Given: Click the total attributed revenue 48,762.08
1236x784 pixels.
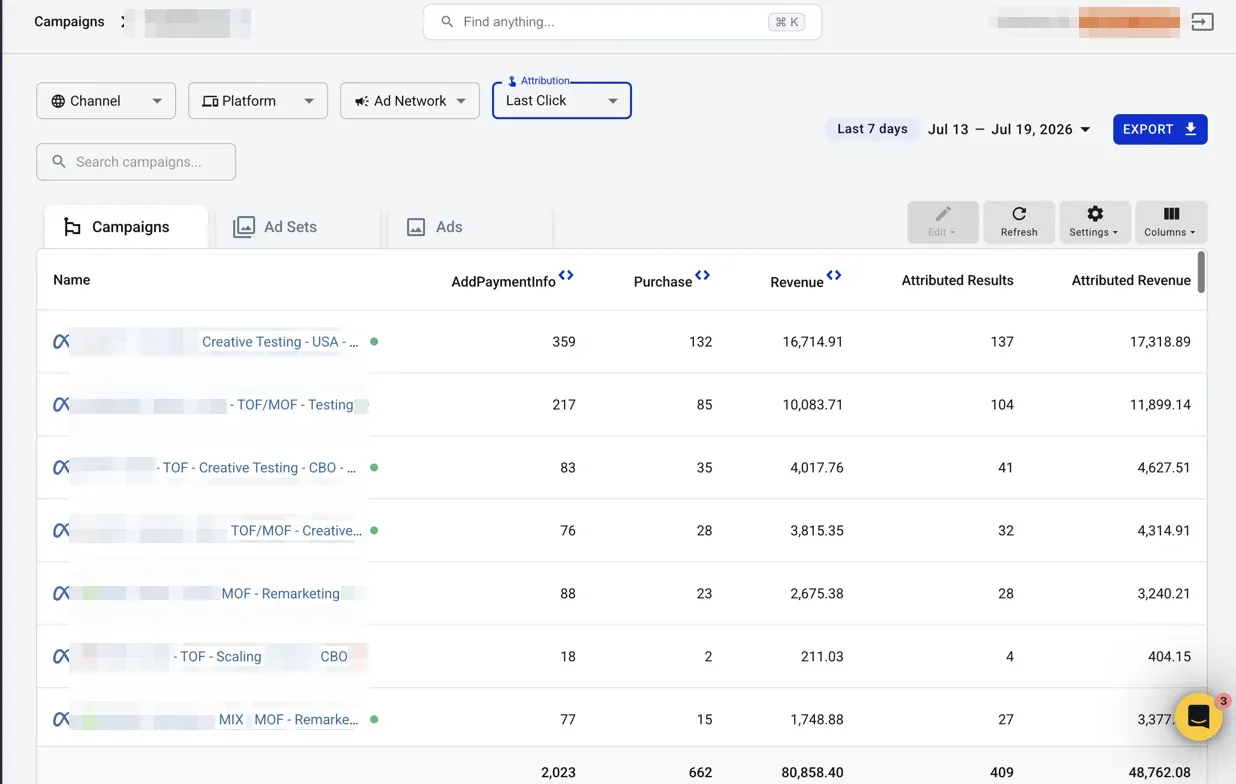Looking at the screenshot, I should click(x=1160, y=772).
